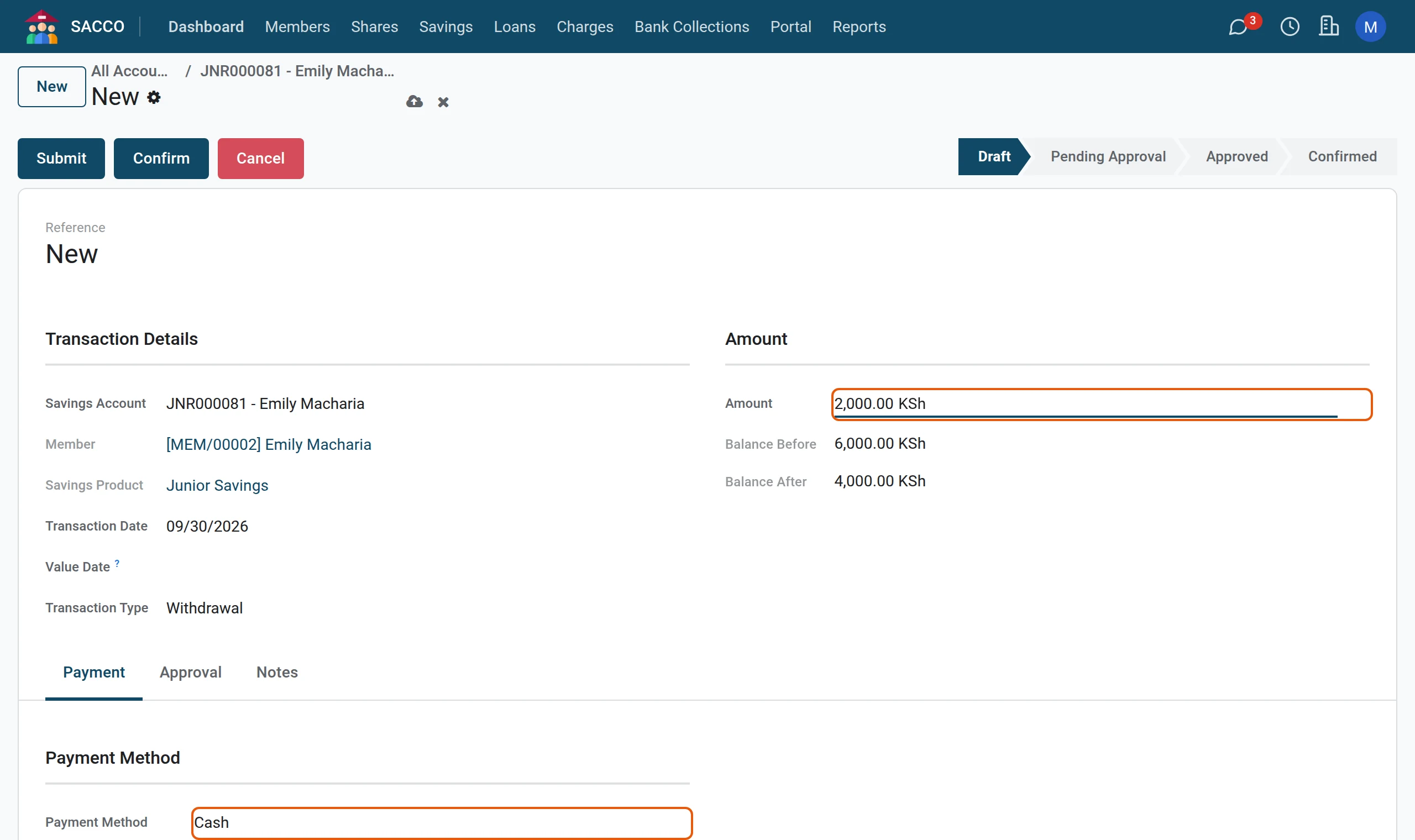Screen dimensions: 1415x840
Task: Open the Bank Collections menu
Action: coord(691,27)
